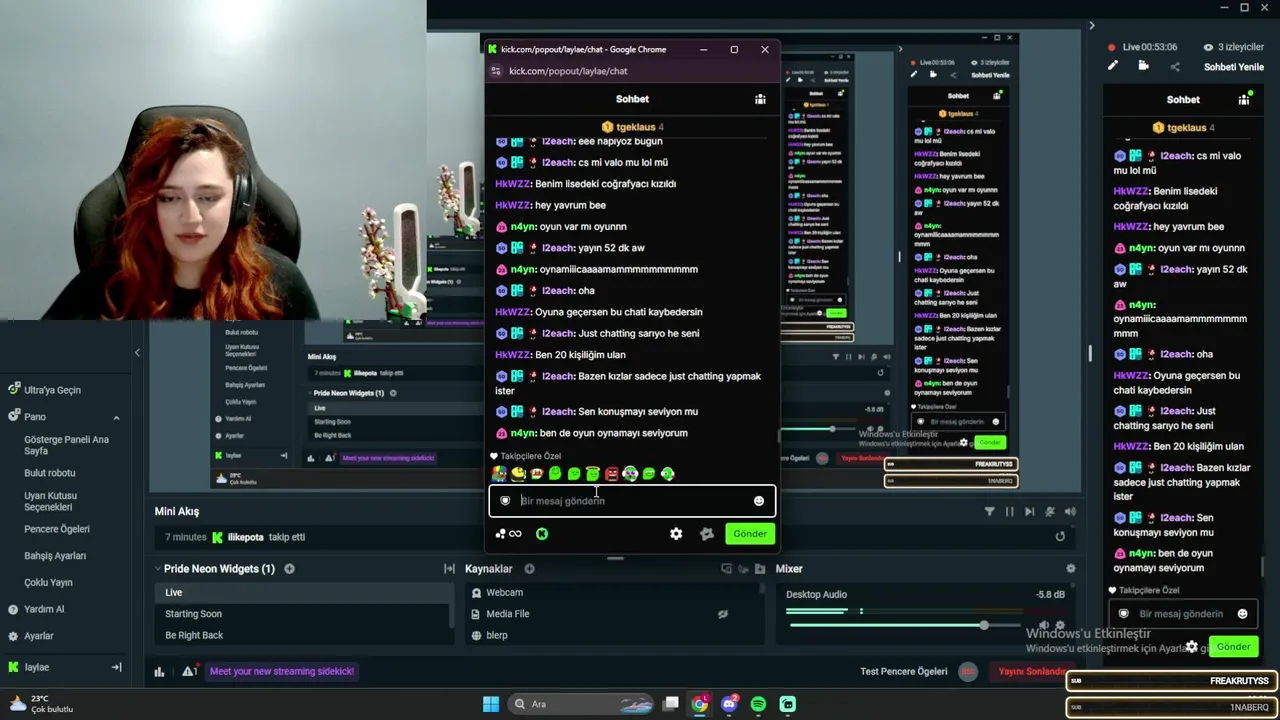Skip the current alert in Mini Akış
Image resolution: width=1280 pixels, height=720 pixels.
[1029, 512]
